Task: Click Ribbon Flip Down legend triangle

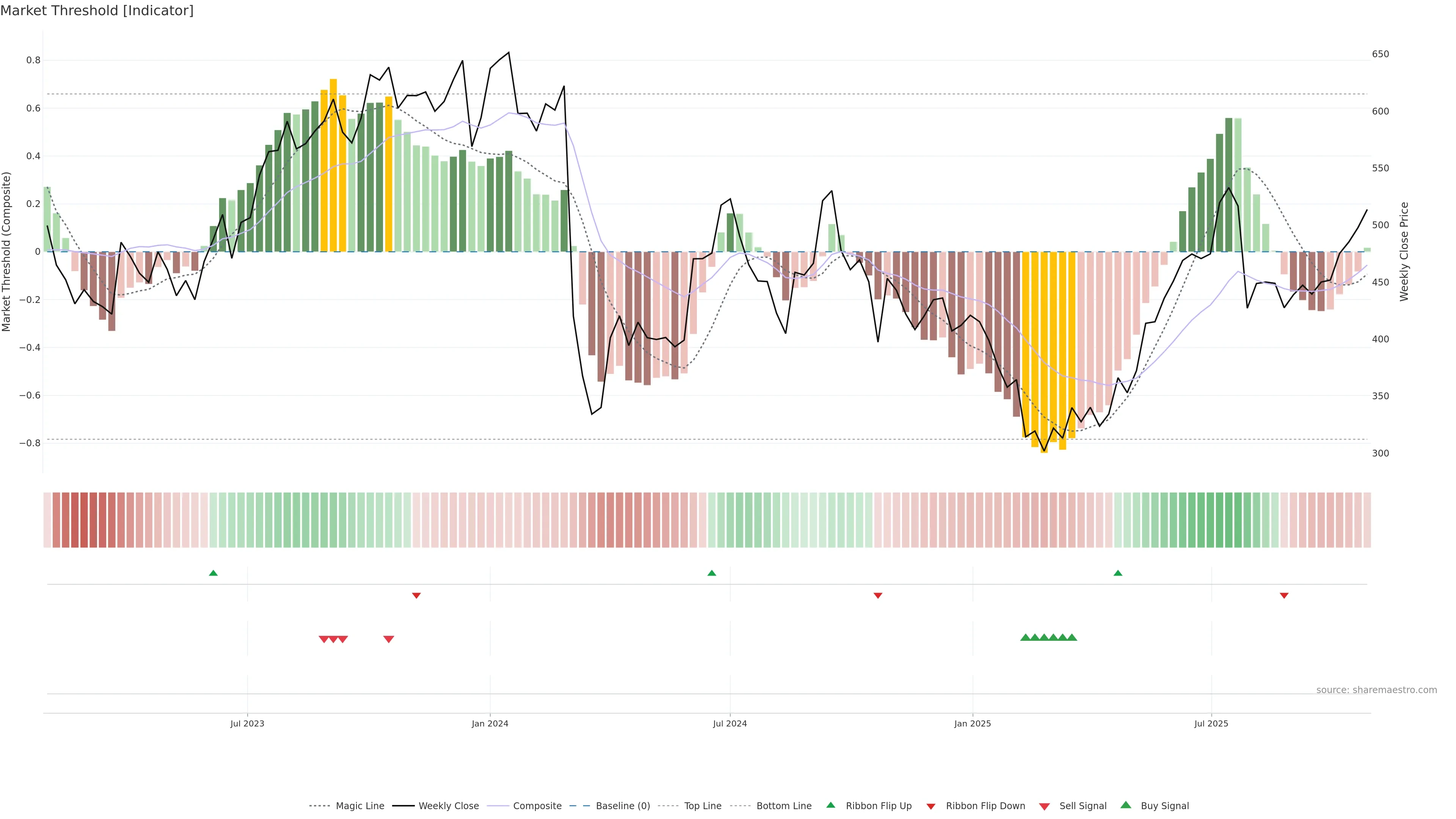Action: pos(931,806)
